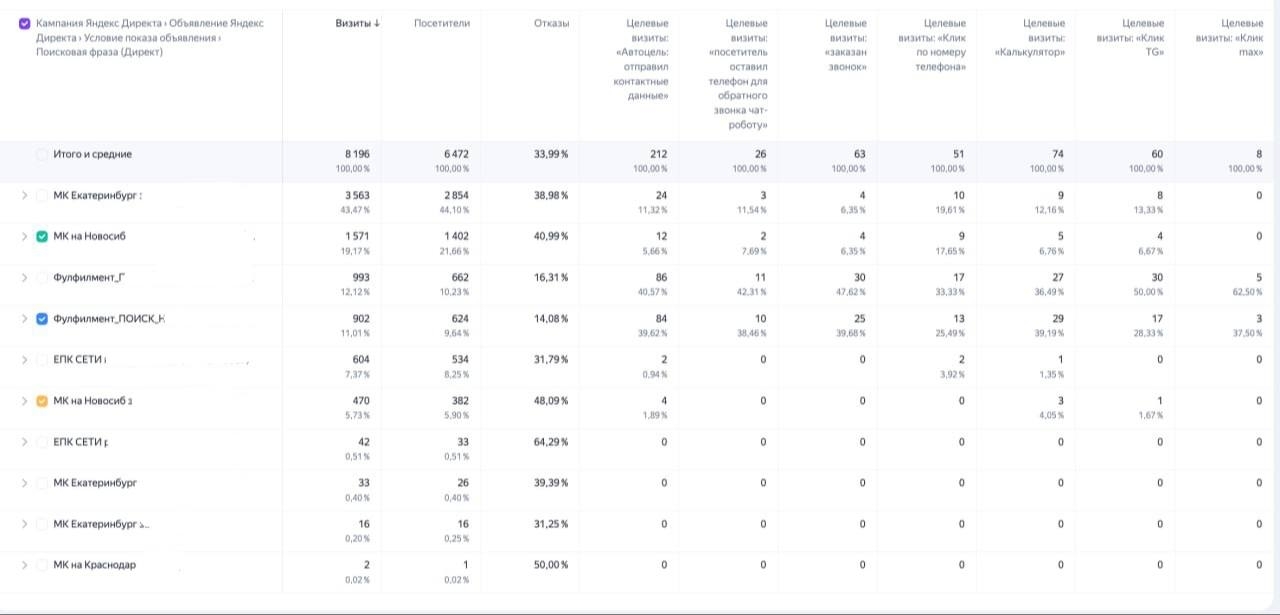Image resolution: width=1280 pixels, height=615 pixels.
Task: Sort by Целевые визиты «заказан звонок» column
Action: [845, 45]
